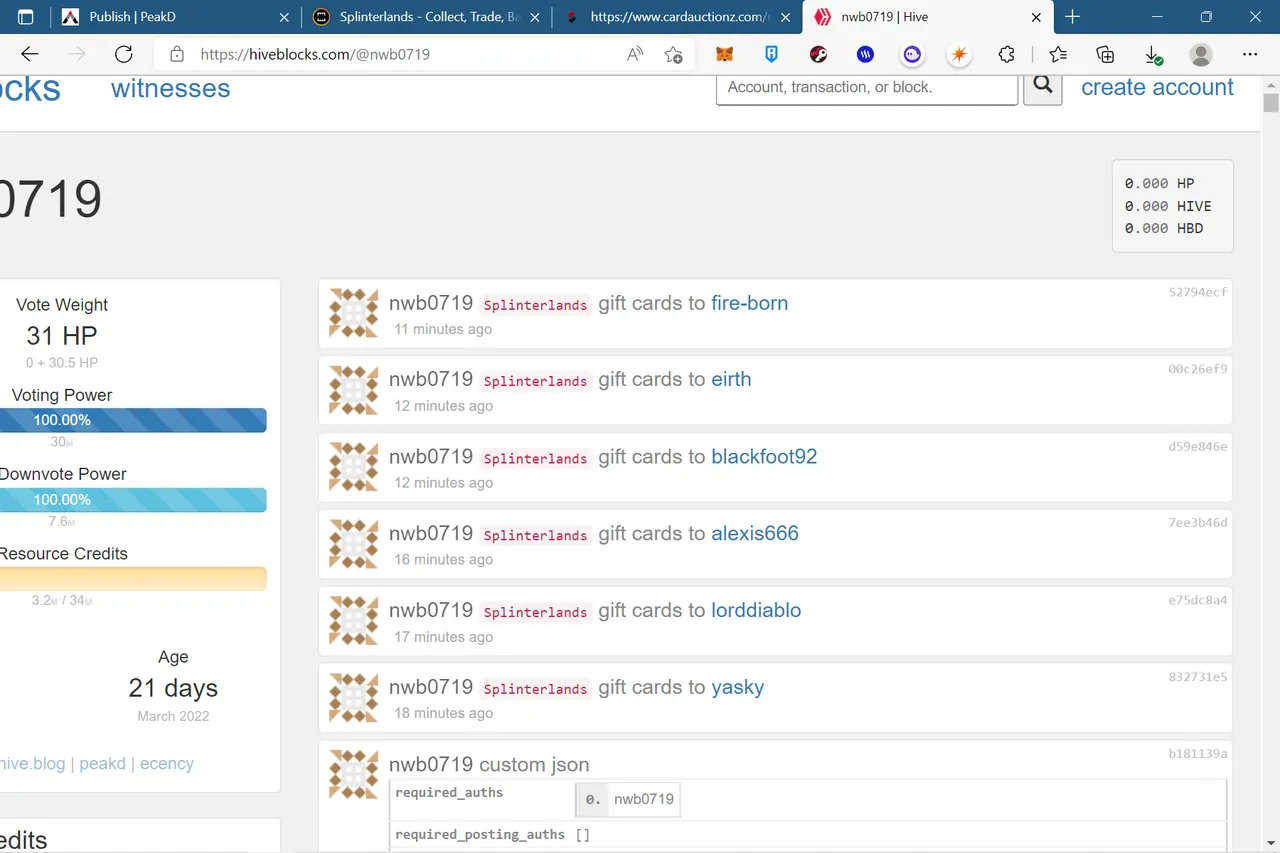Viewport: 1280px width, 853px height.
Task: Open the browser profile avatar
Action: [1201, 55]
